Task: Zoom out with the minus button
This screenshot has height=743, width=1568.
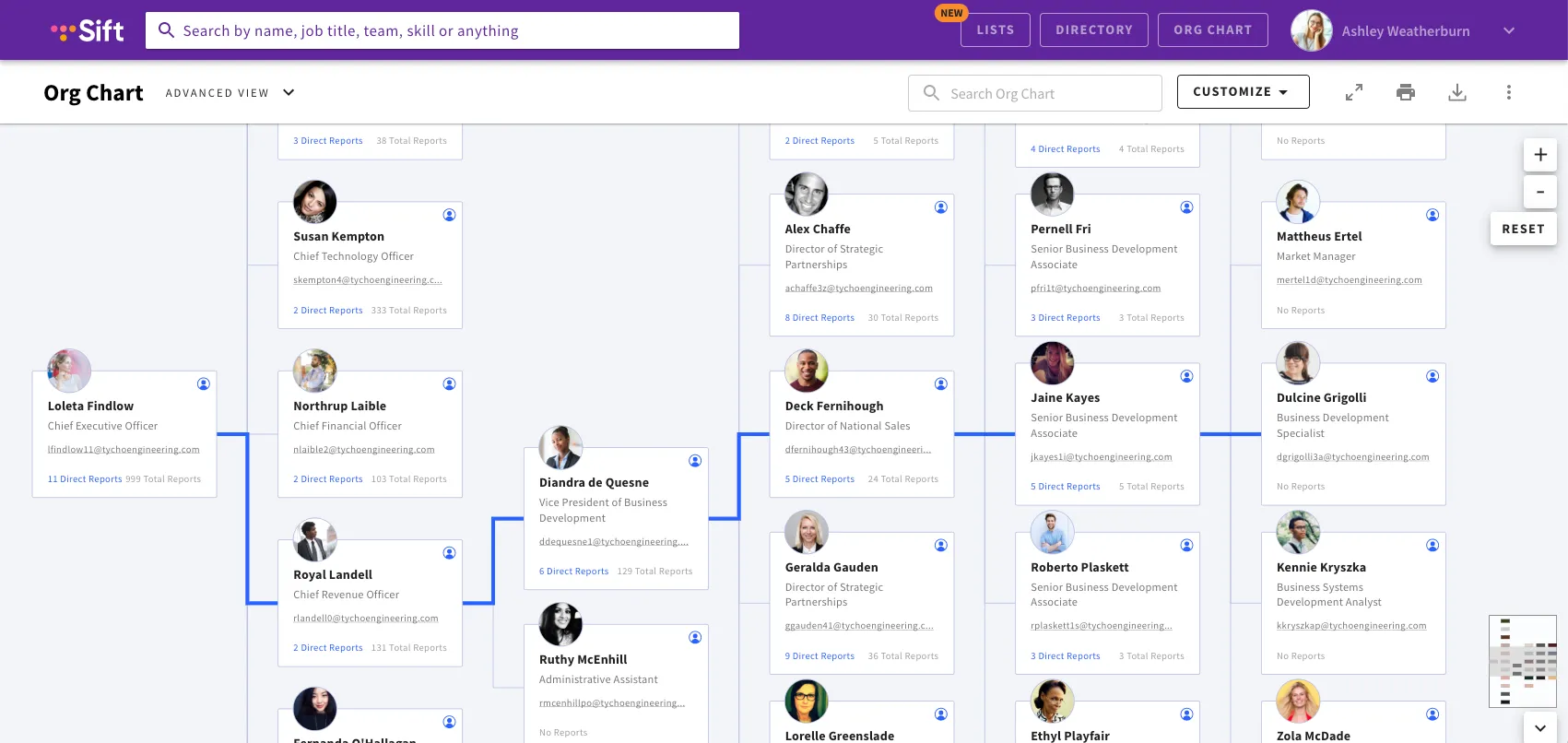Action: pyautogui.click(x=1539, y=192)
